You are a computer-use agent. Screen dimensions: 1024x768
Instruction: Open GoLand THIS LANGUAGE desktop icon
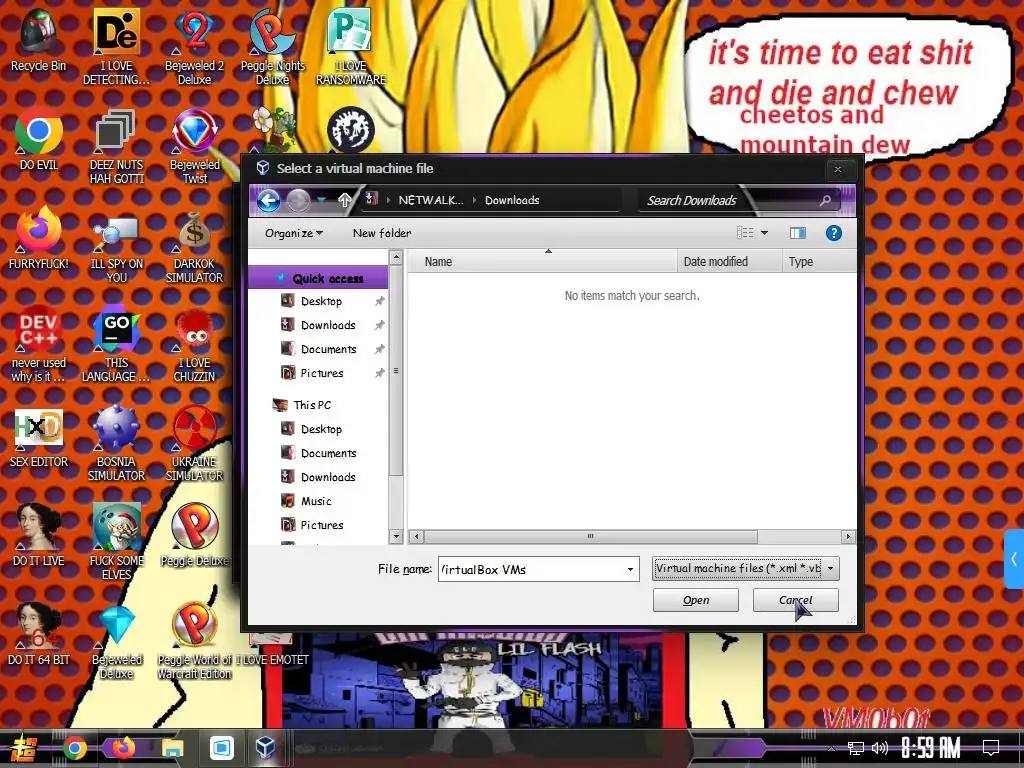(116, 344)
